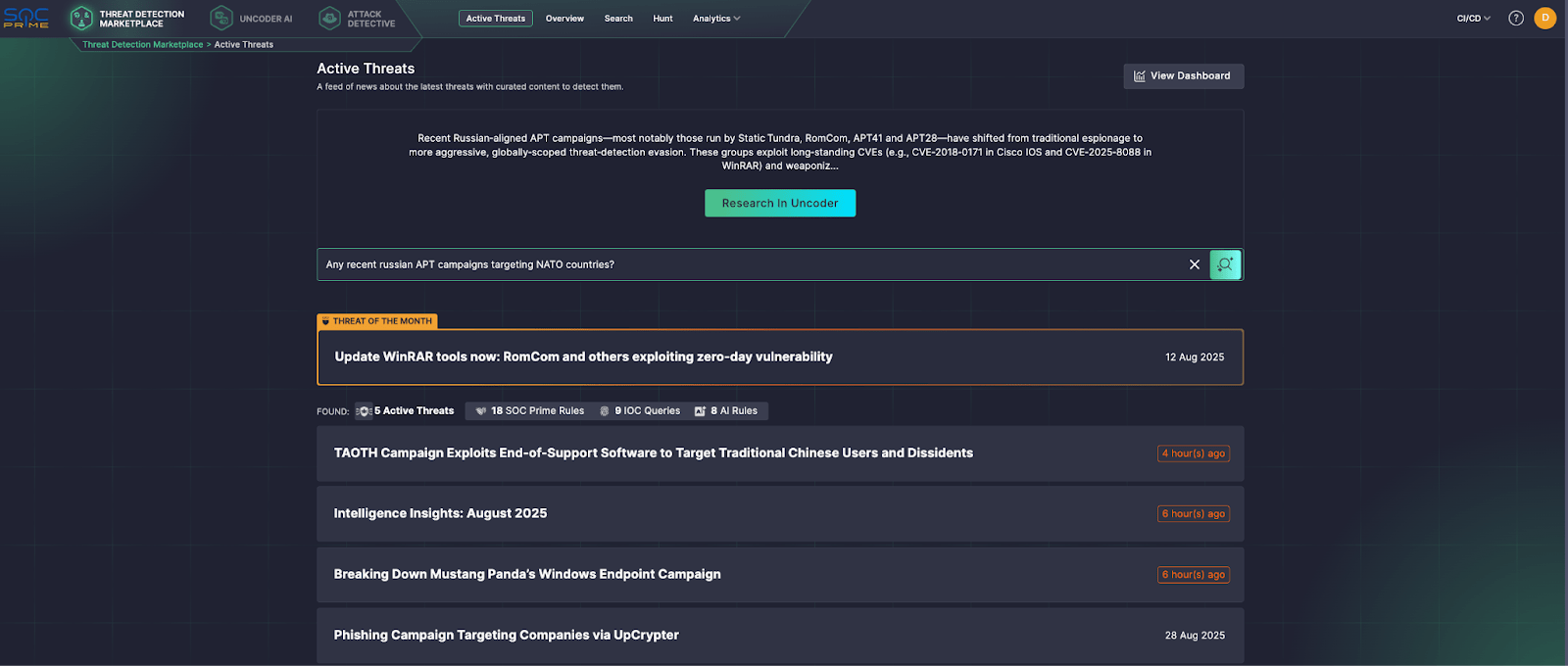Select the 9 IOC Queries filter
Image resolution: width=1568 pixels, height=666 pixels.
pyautogui.click(x=640, y=411)
